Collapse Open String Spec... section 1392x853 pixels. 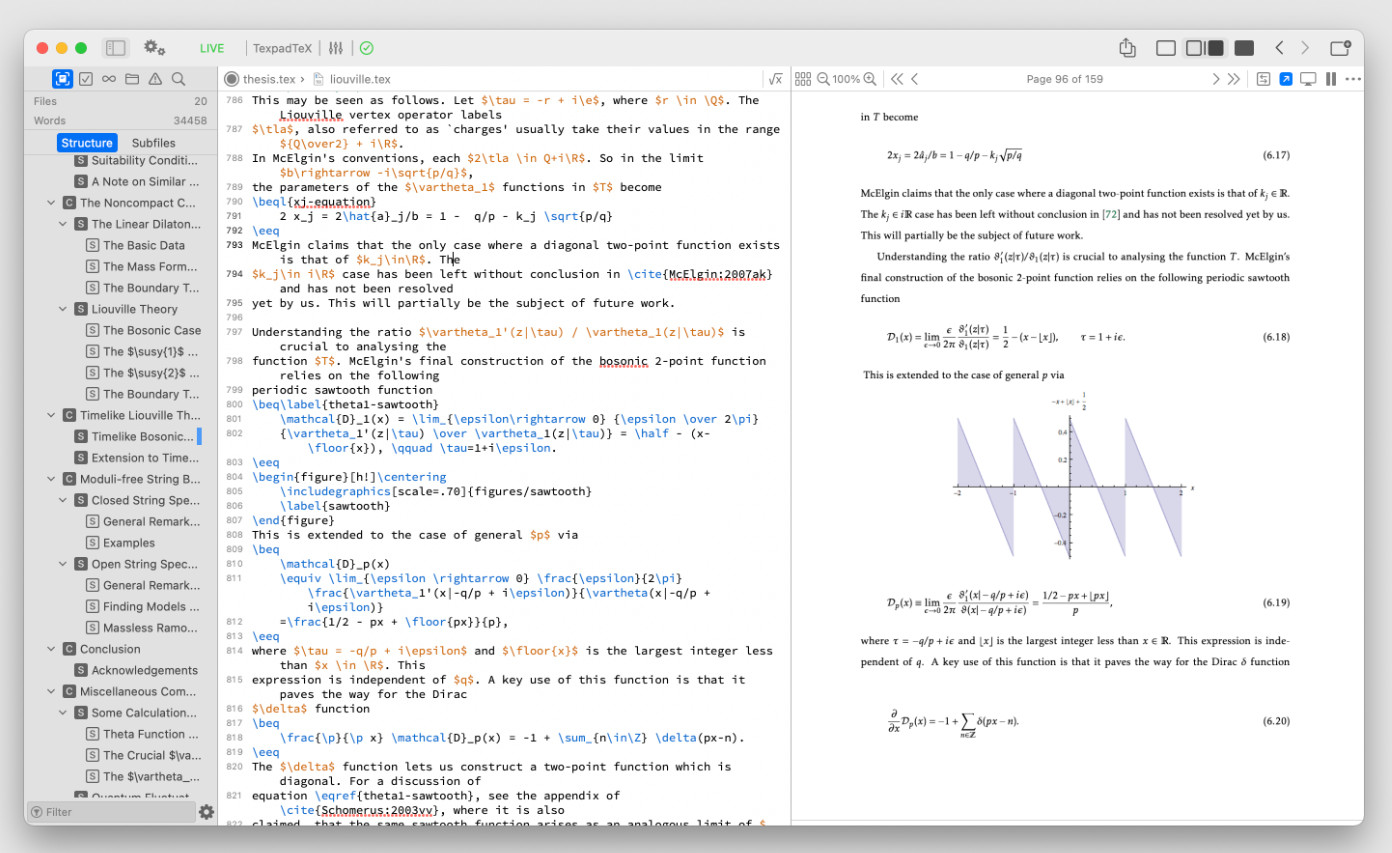click(63, 564)
